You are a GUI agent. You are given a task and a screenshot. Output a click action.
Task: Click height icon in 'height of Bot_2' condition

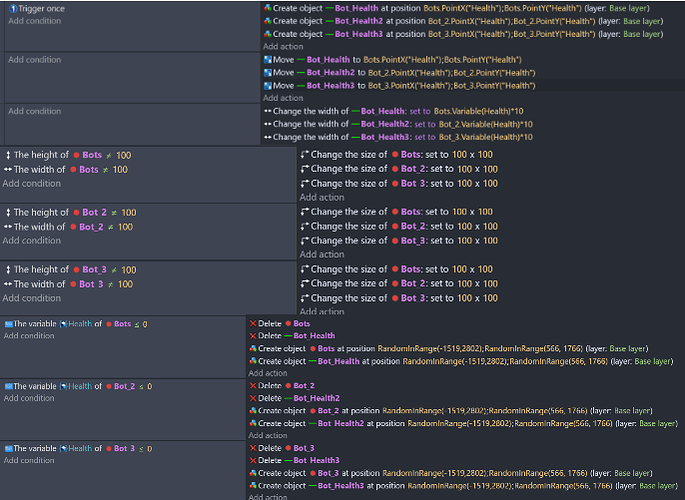8,213
